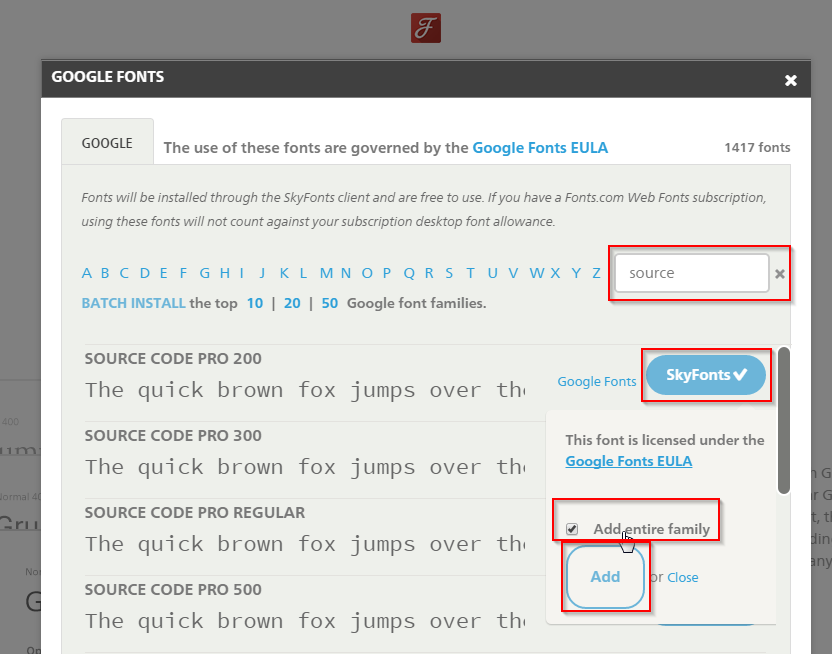The width and height of the screenshot is (832, 654).
Task: Filter fonts by letter E
Action: [163, 273]
